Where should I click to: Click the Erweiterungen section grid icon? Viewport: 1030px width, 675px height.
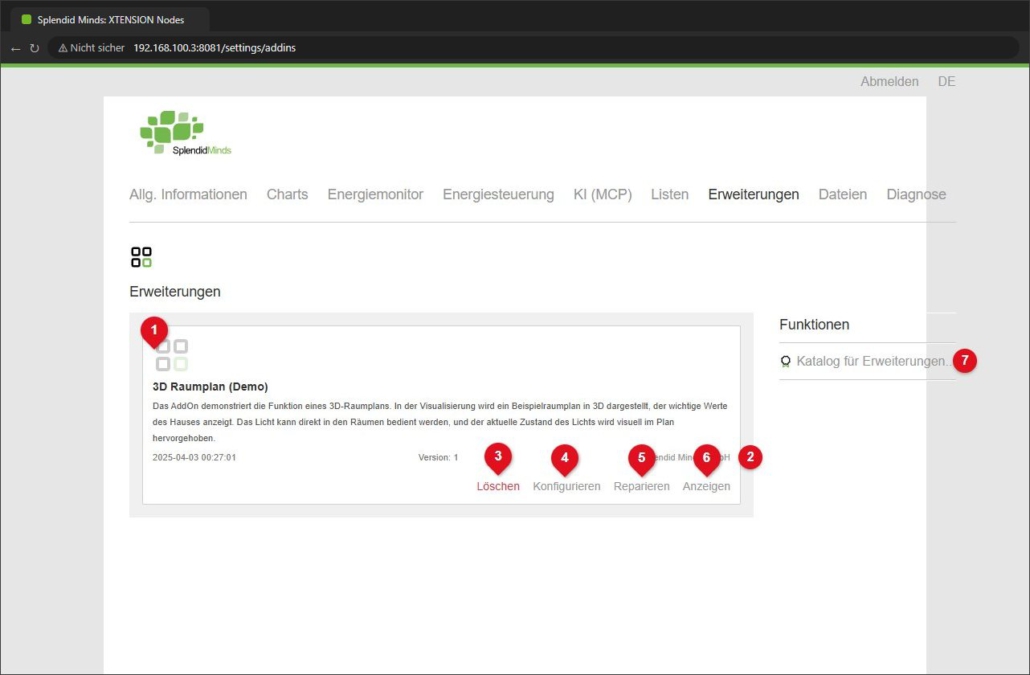(141, 257)
